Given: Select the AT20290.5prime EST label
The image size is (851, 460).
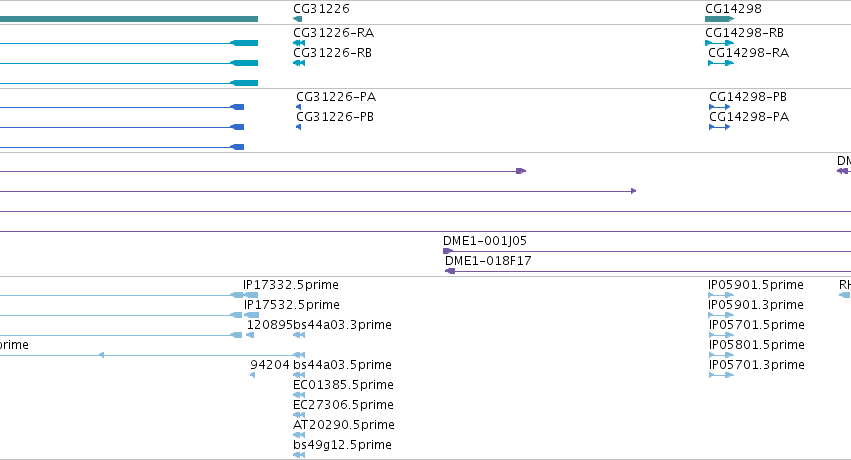Looking at the screenshot, I should [344, 425].
